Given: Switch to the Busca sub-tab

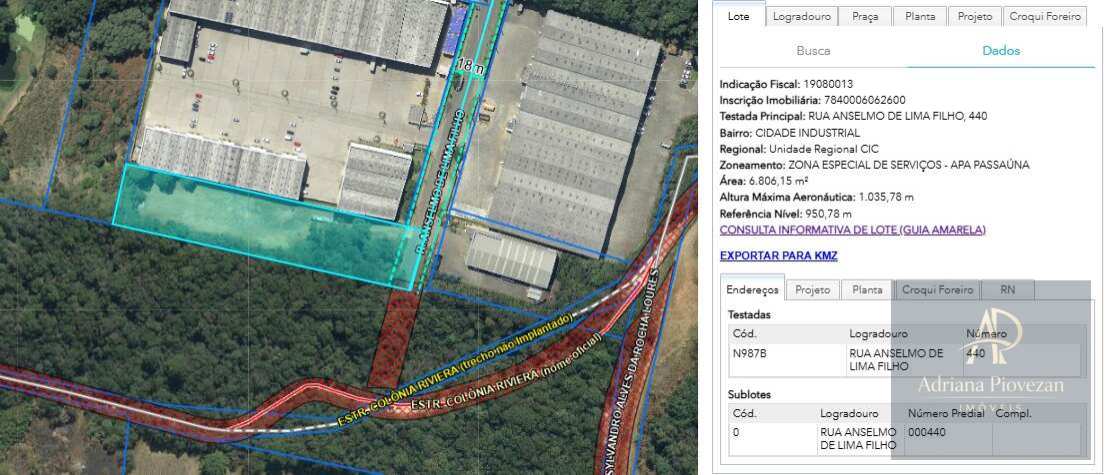Looking at the screenshot, I should coord(813,51).
